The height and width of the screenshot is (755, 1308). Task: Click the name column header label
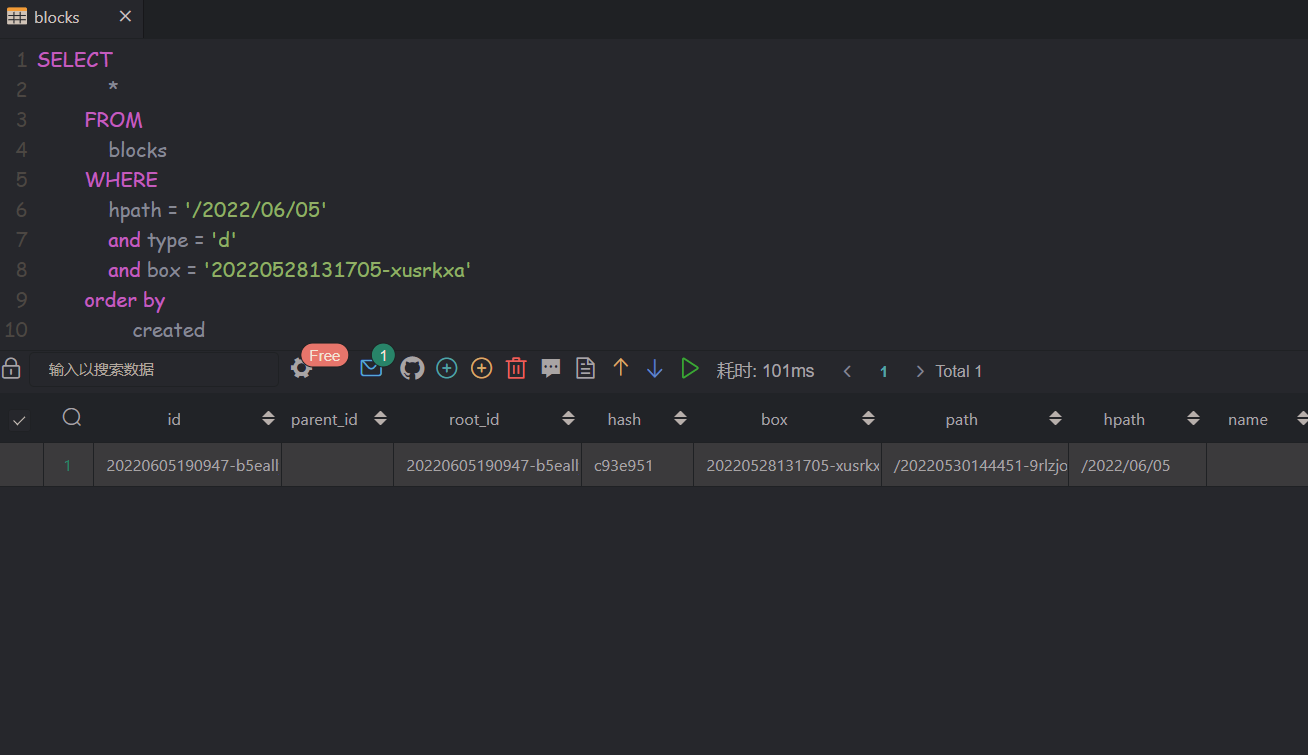click(1248, 420)
